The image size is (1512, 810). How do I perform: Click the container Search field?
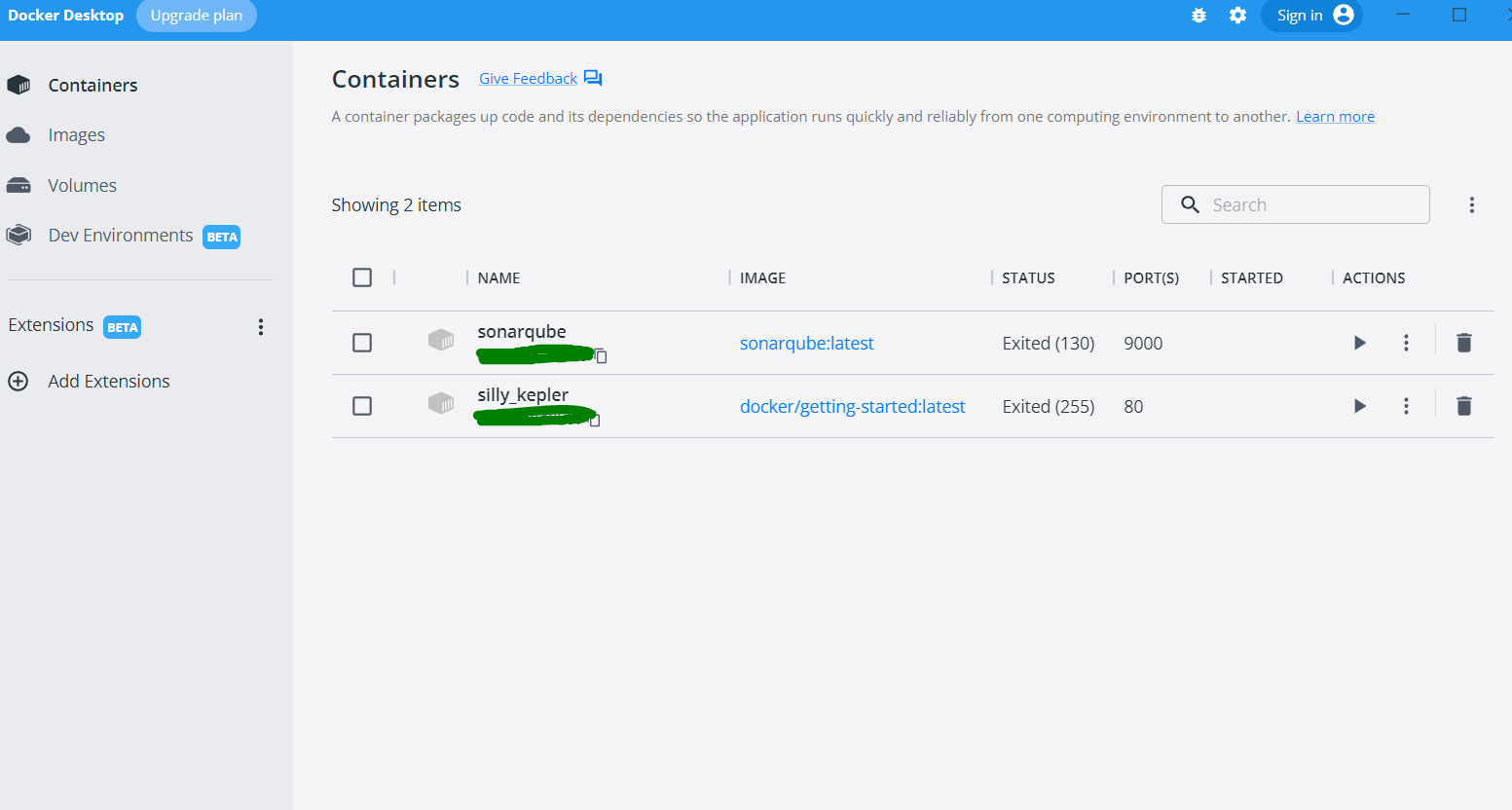coord(1295,204)
